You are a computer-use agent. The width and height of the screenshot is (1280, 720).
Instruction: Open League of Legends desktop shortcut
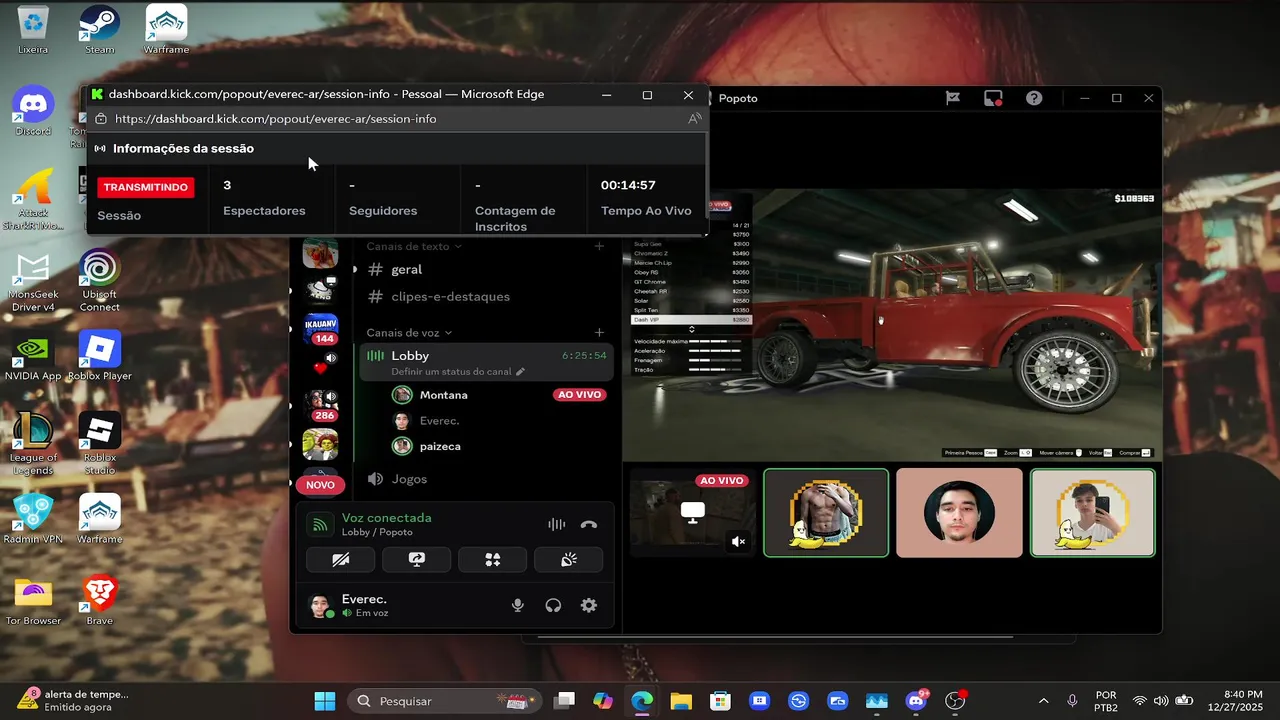pos(33,444)
